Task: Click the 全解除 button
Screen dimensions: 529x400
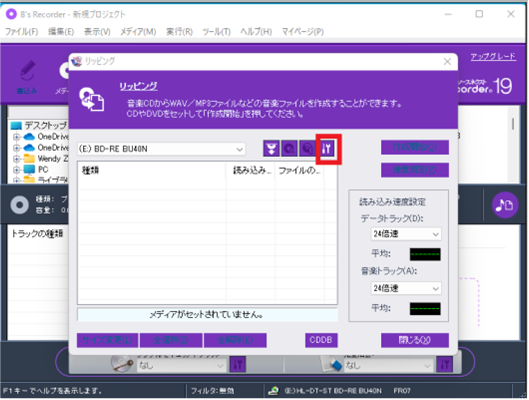Action: [235, 340]
